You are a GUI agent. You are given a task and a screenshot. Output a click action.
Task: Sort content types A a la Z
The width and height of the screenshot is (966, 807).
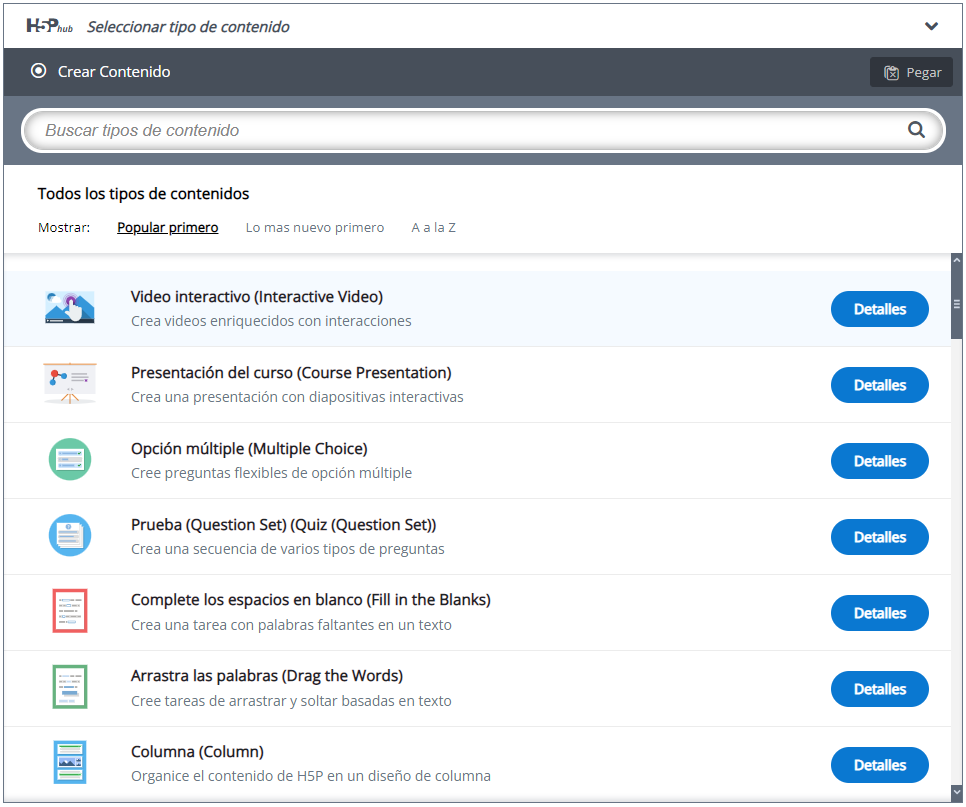click(433, 228)
